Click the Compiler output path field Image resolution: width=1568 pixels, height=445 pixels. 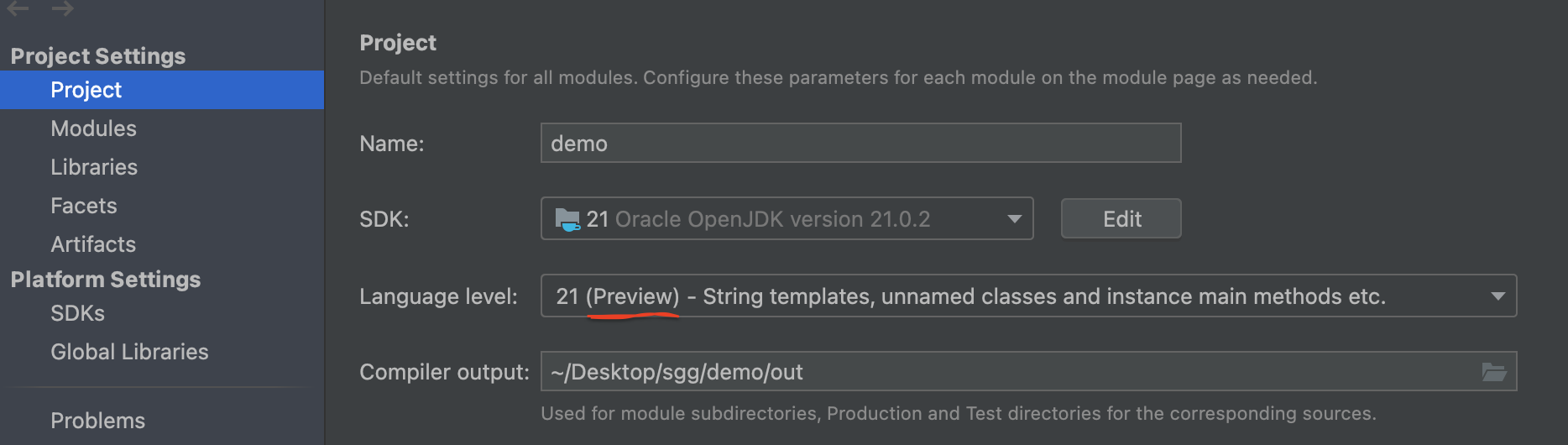click(x=1028, y=372)
